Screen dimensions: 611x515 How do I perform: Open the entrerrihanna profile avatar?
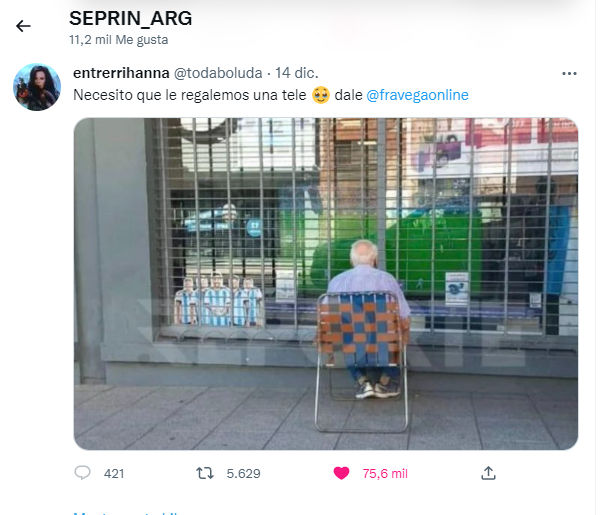37,87
